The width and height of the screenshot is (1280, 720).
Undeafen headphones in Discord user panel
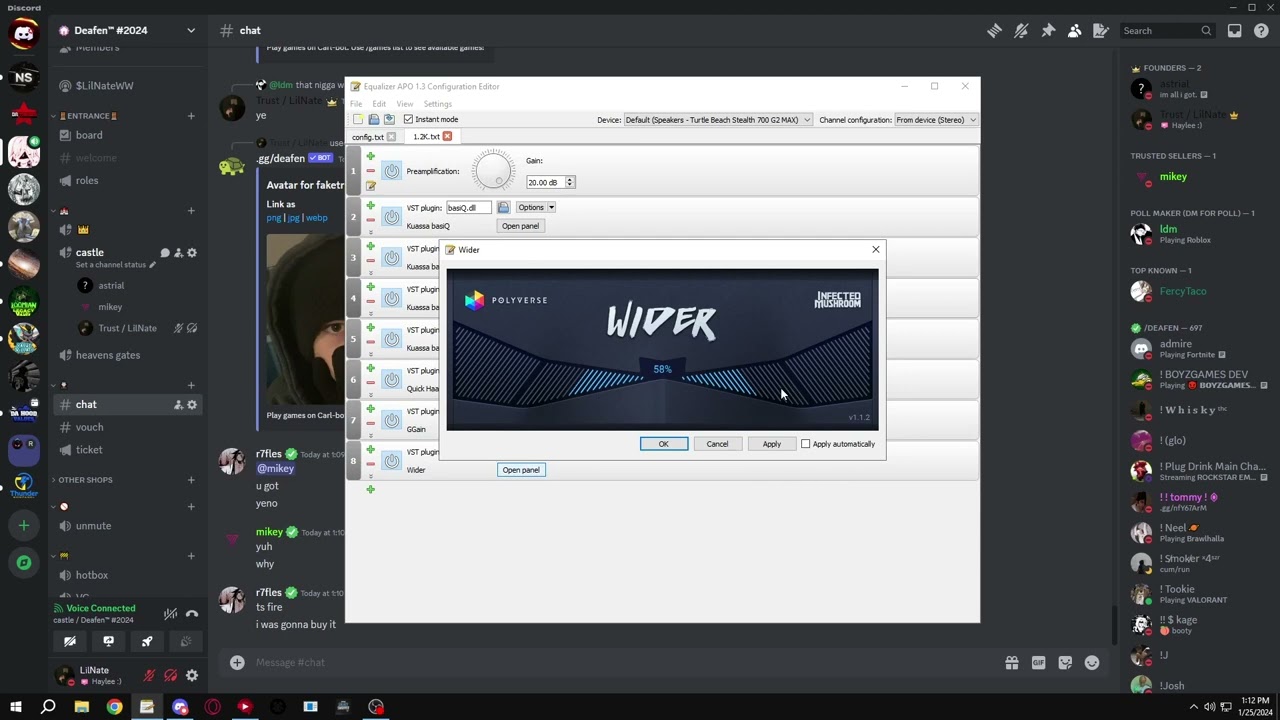171,676
